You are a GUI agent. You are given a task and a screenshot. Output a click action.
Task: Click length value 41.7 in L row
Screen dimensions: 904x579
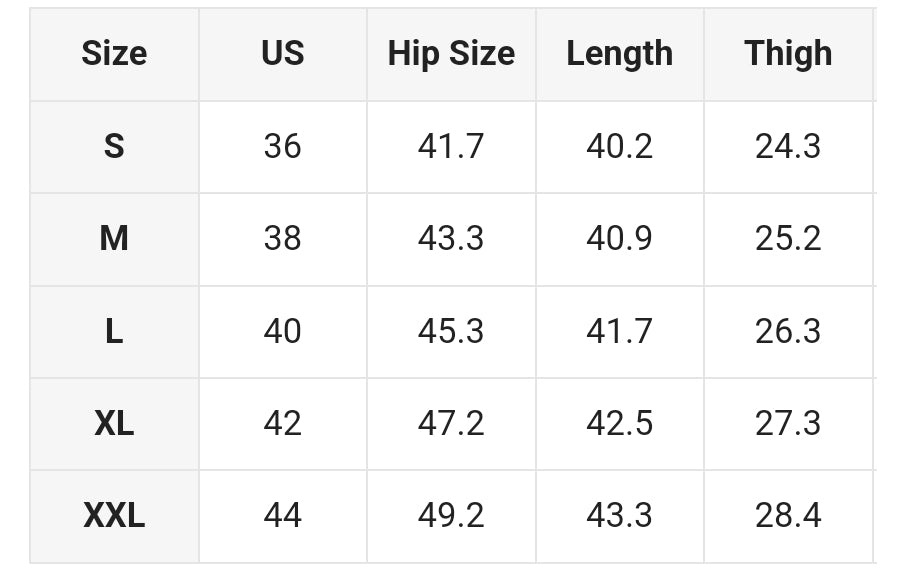620,332
